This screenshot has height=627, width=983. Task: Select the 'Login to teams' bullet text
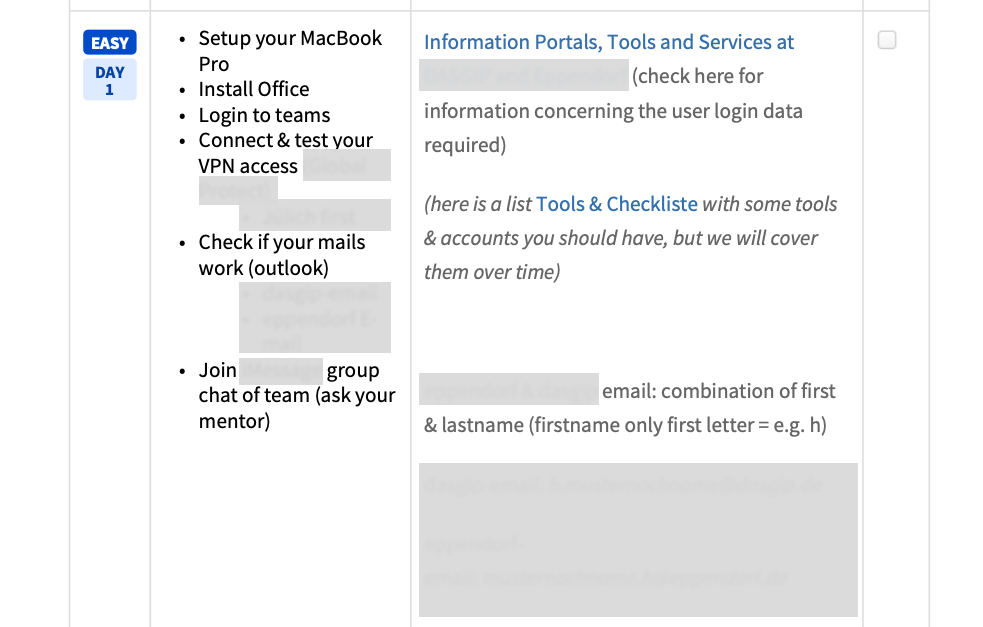click(x=264, y=115)
